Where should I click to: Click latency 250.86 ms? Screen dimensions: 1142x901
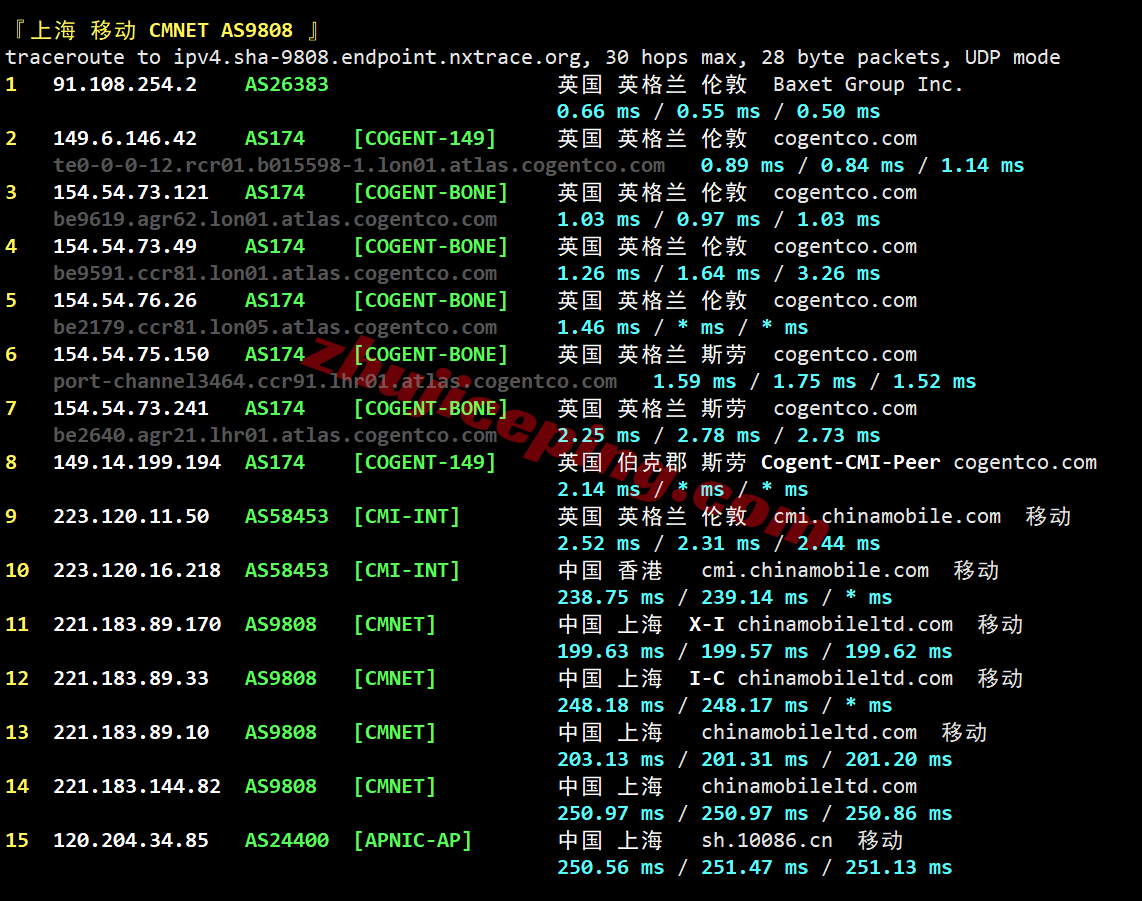point(898,812)
